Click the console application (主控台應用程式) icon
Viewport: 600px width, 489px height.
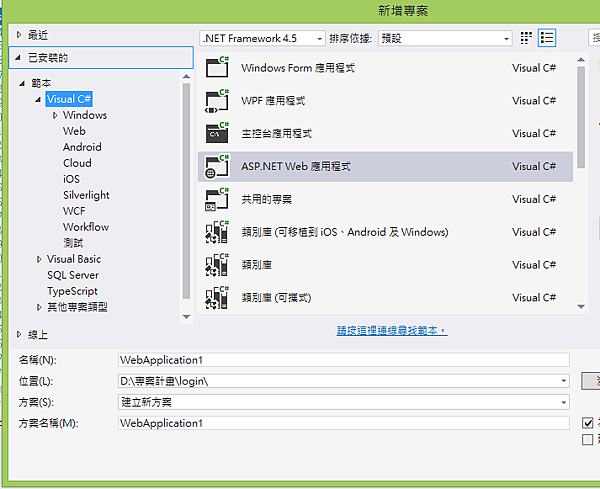(217, 133)
